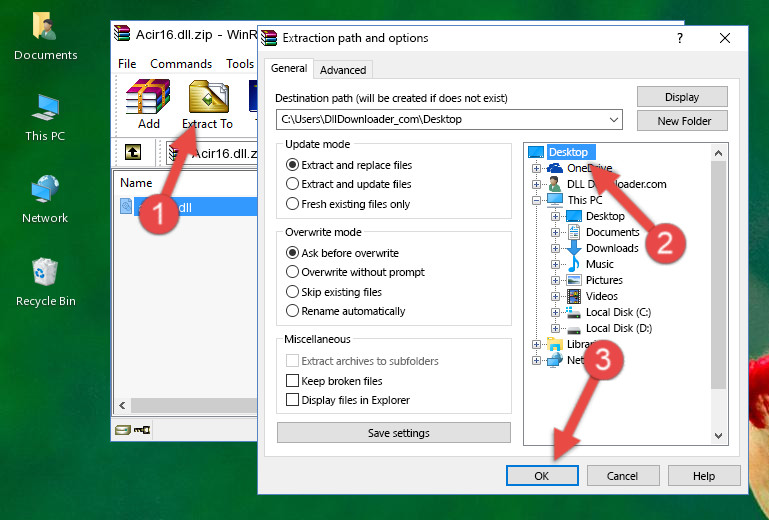
Task: Close the Extraction path and options dialog
Action: 725,38
